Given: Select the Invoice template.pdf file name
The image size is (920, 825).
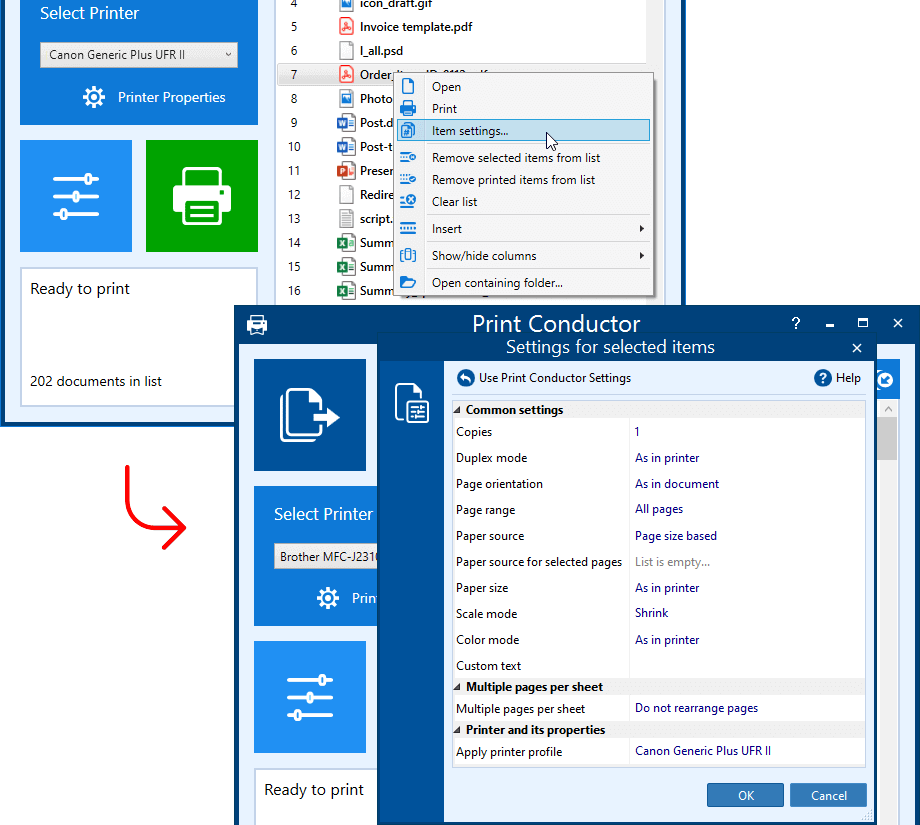Looking at the screenshot, I should click(415, 27).
